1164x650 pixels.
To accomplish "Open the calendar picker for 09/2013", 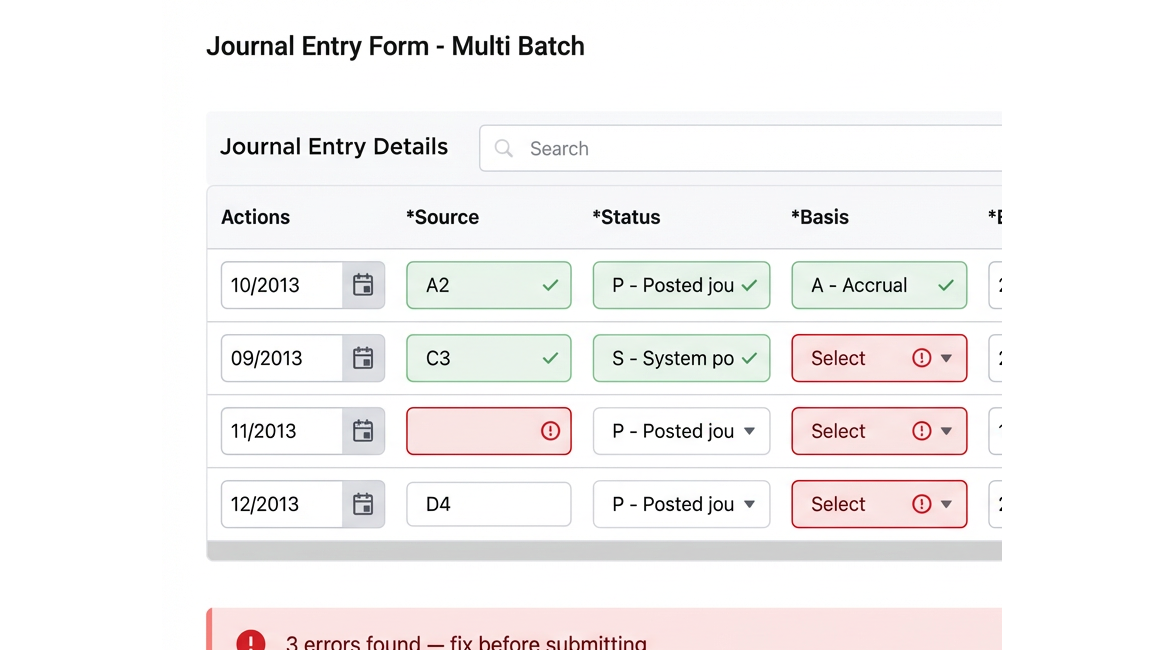I will pyautogui.click(x=362, y=358).
